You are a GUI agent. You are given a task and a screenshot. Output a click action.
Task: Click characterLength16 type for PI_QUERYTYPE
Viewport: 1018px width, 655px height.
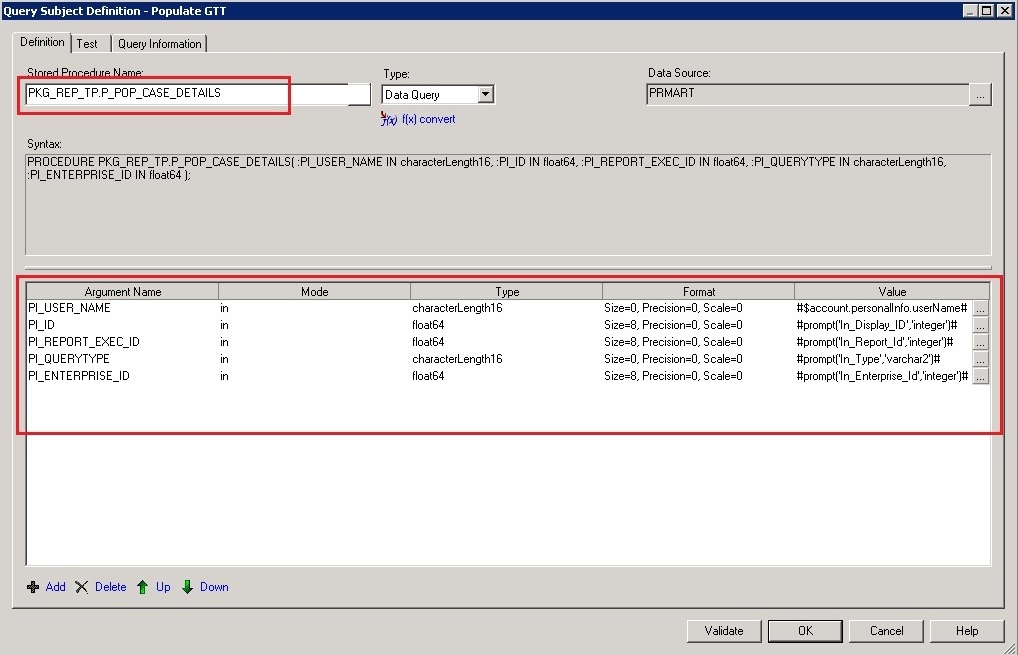[x=457, y=359]
